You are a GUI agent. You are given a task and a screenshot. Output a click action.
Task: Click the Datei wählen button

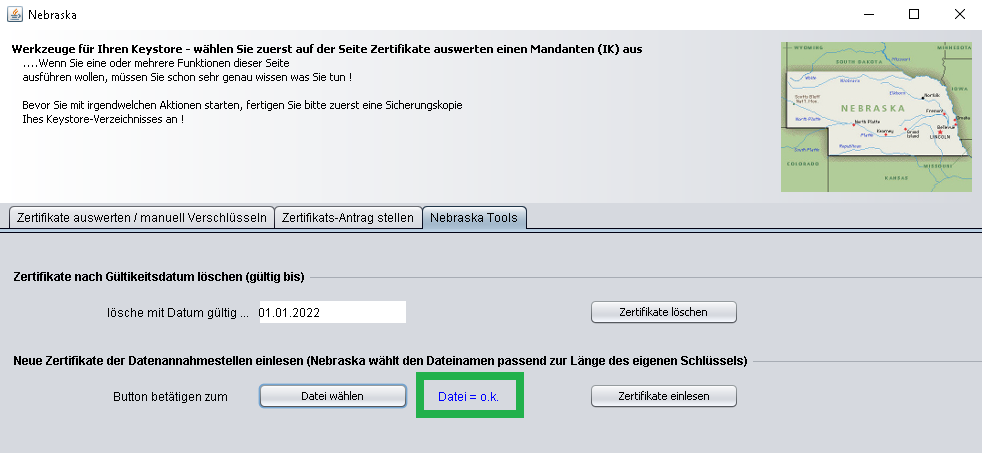[x=333, y=396]
